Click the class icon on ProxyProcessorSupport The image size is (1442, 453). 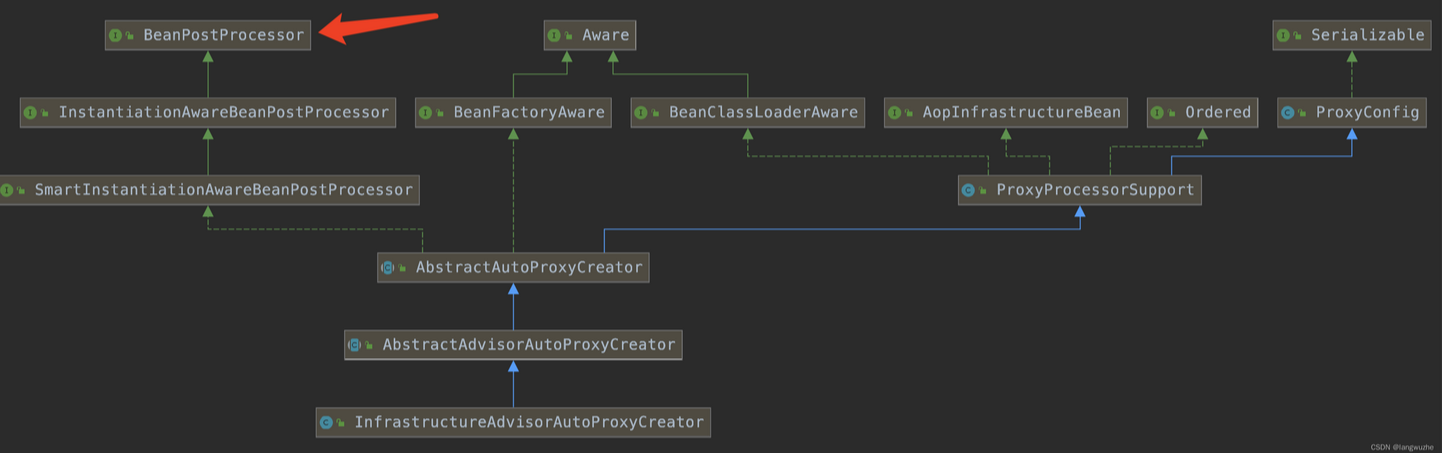[x=968, y=189]
